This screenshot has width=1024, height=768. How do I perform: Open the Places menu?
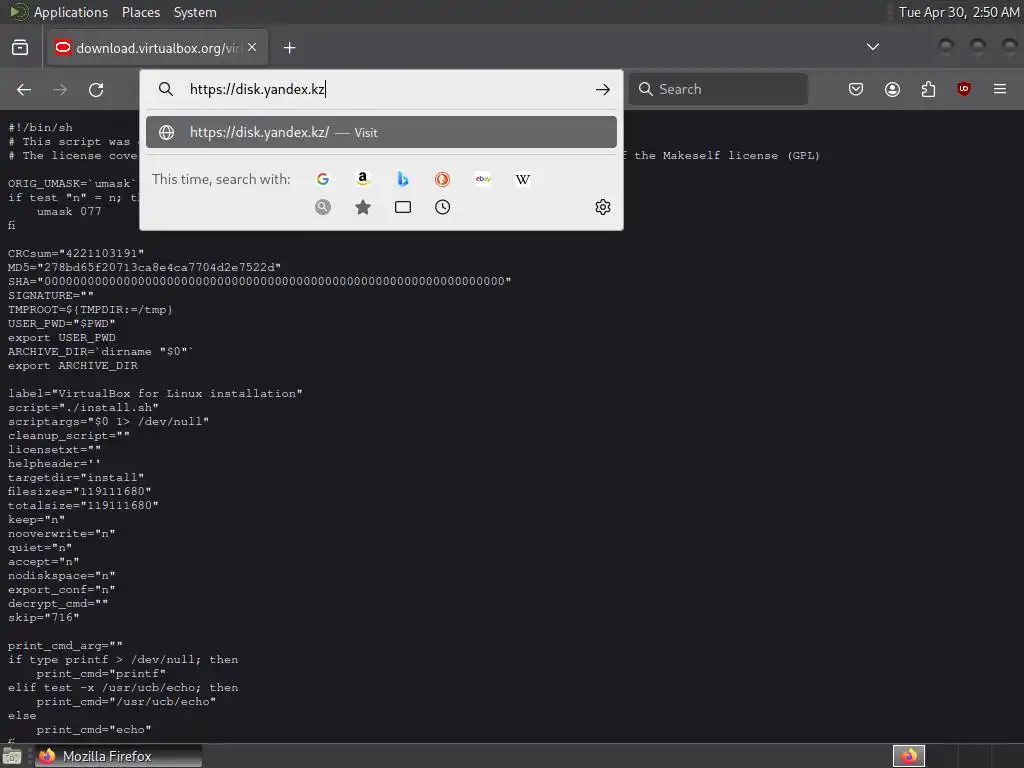141,12
